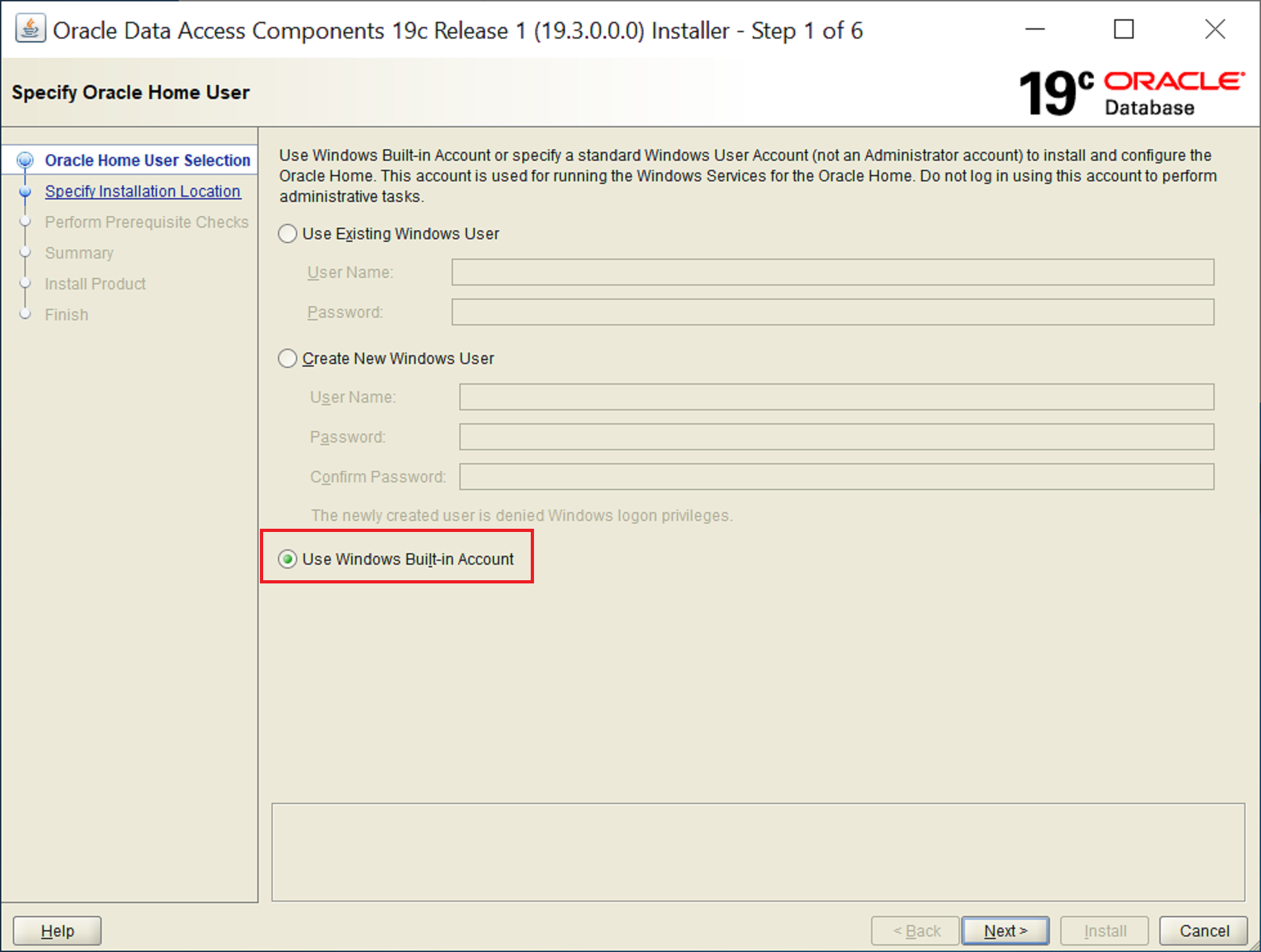This screenshot has height=952, width=1261.
Task: Click the empty message area at bottom
Action: [x=758, y=852]
